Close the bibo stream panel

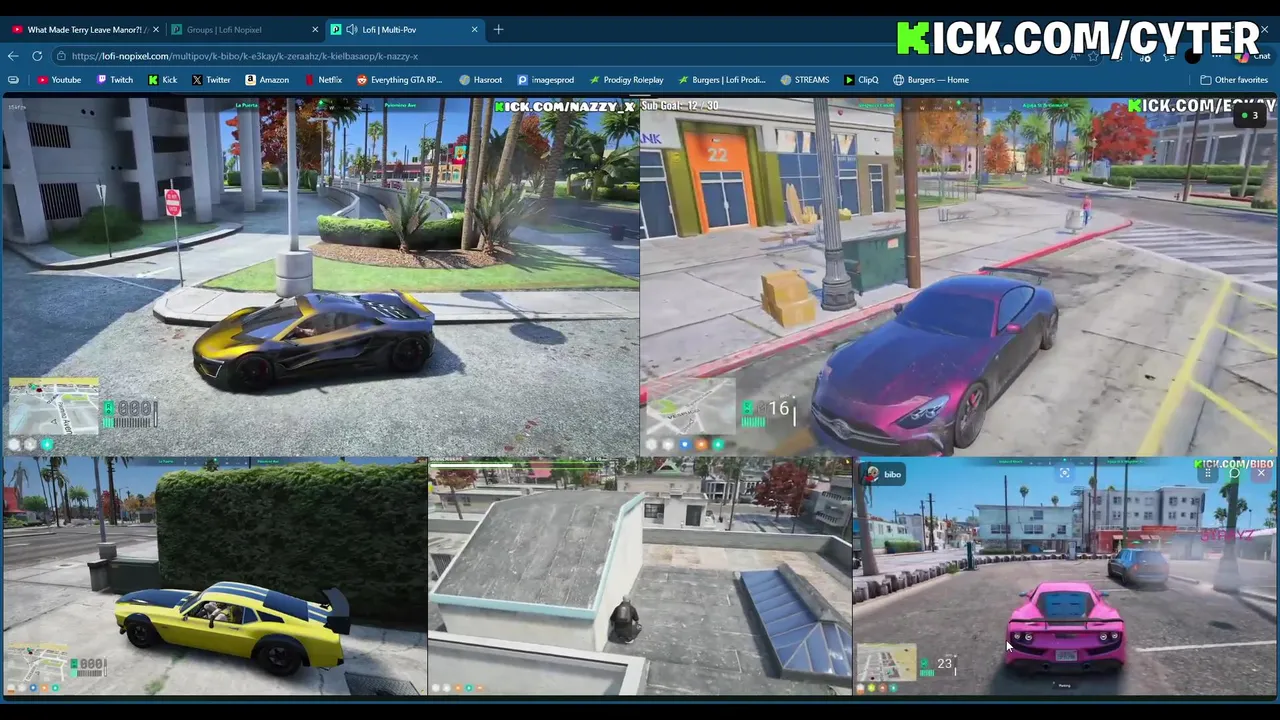1261,473
